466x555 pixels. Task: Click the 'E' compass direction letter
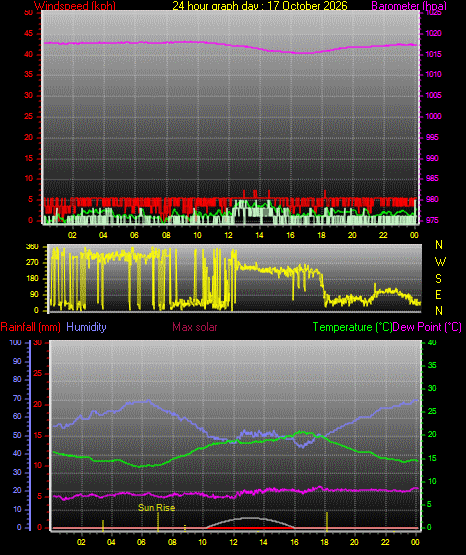pyautogui.click(x=438, y=295)
